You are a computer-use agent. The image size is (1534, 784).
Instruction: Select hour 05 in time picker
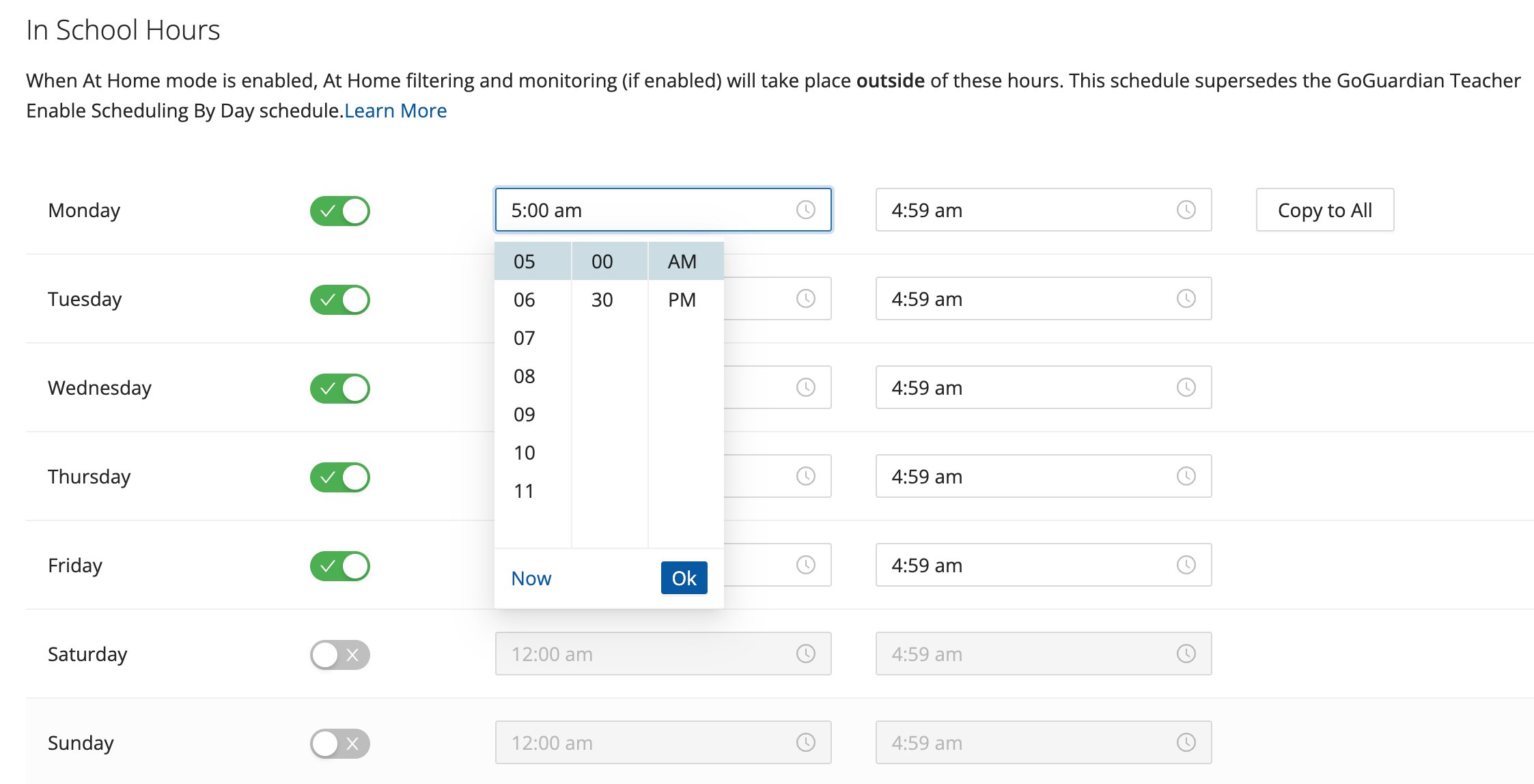[x=533, y=261]
